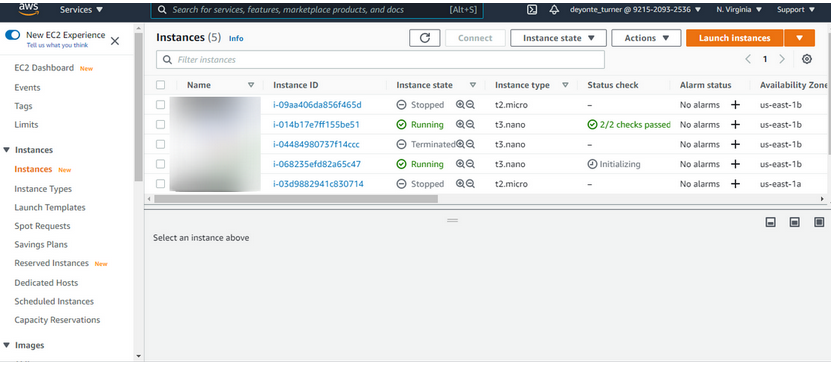Go to previous page arrow
Viewport: 833px width, 366px height.
point(748,59)
